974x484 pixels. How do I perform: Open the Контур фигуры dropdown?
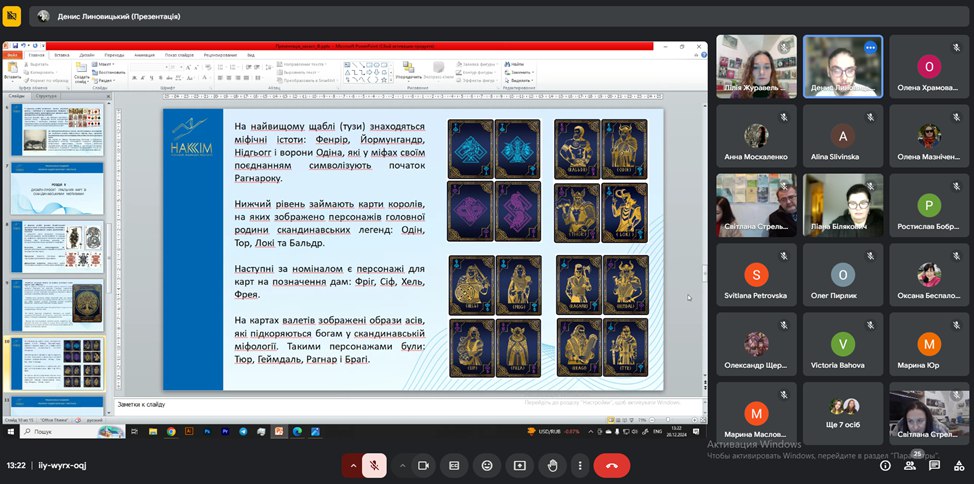tap(475, 72)
